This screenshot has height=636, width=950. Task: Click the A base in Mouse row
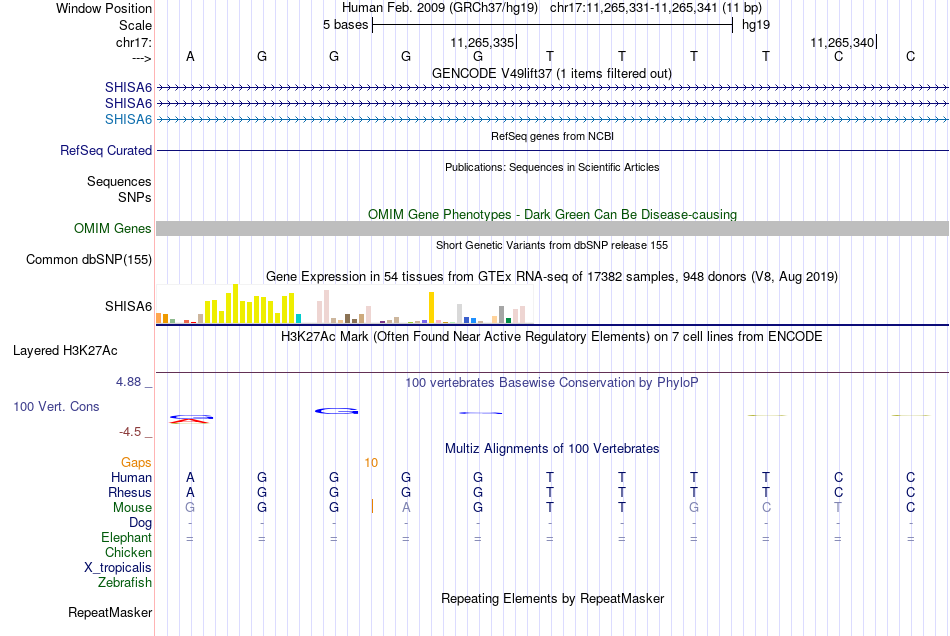[x=406, y=508]
